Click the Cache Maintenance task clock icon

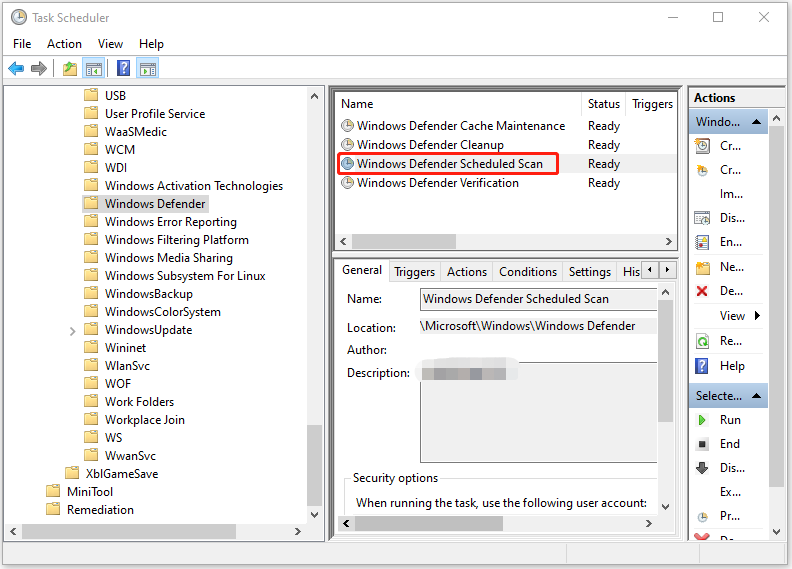tap(348, 126)
